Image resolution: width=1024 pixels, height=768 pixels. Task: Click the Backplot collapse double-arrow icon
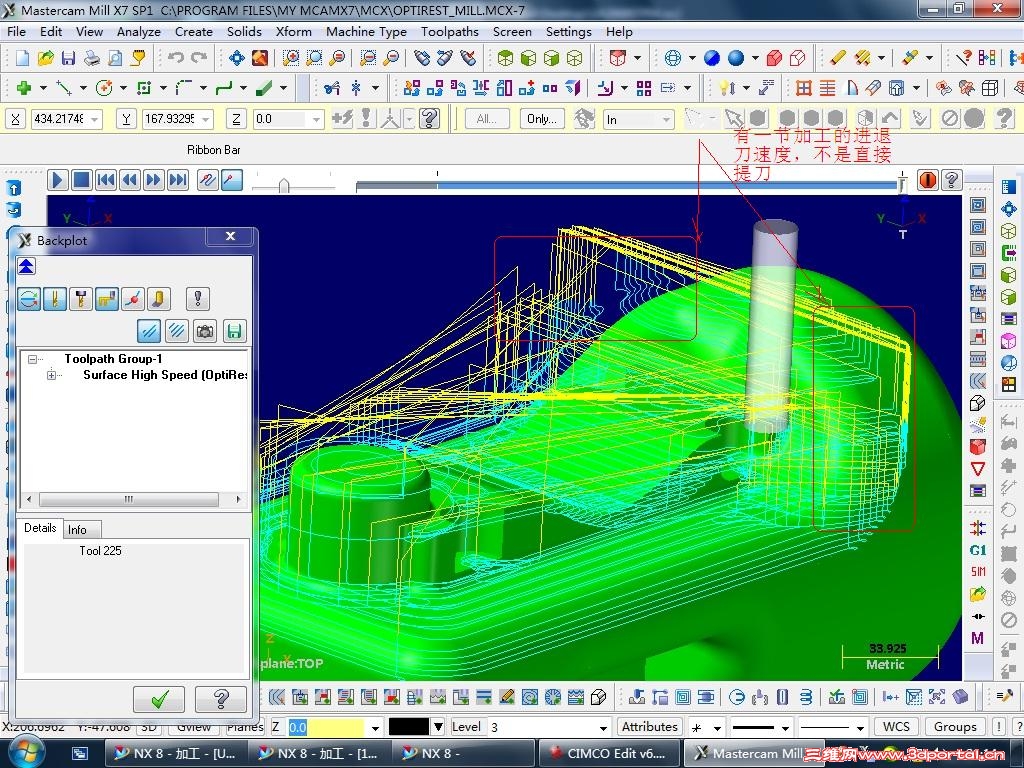pyautogui.click(x=26, y=266)
